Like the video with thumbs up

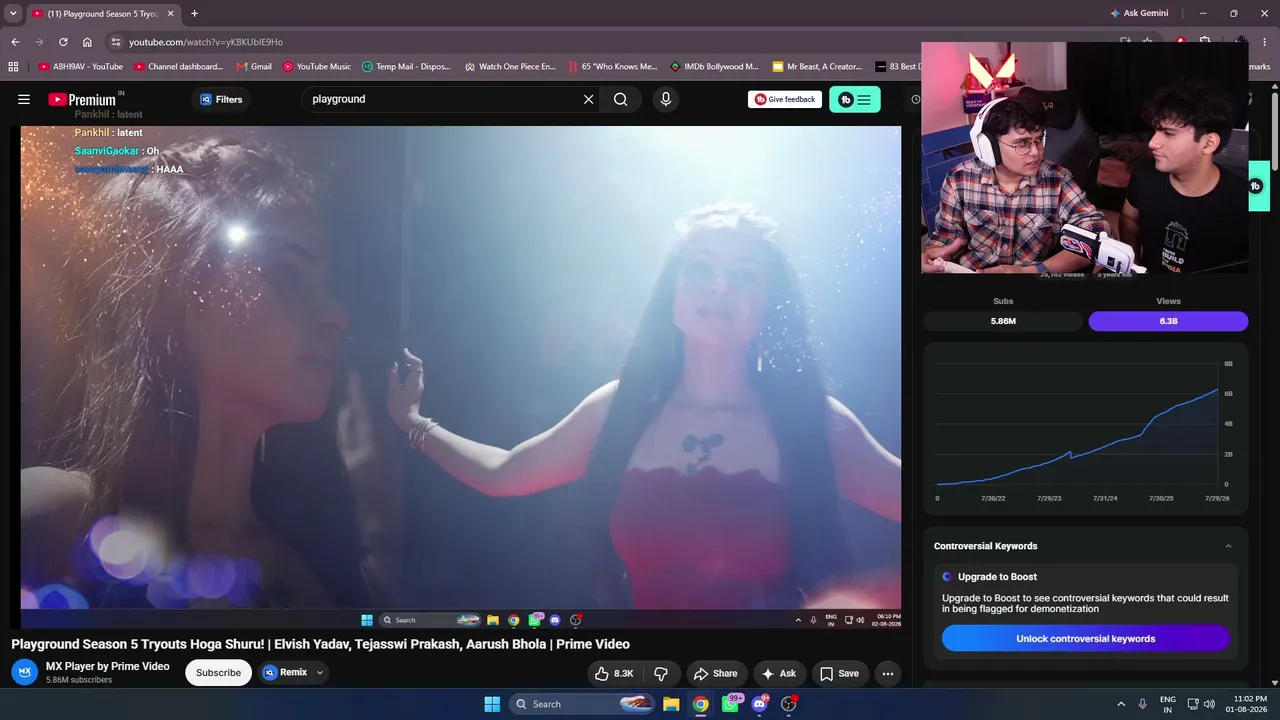(614, 673)
